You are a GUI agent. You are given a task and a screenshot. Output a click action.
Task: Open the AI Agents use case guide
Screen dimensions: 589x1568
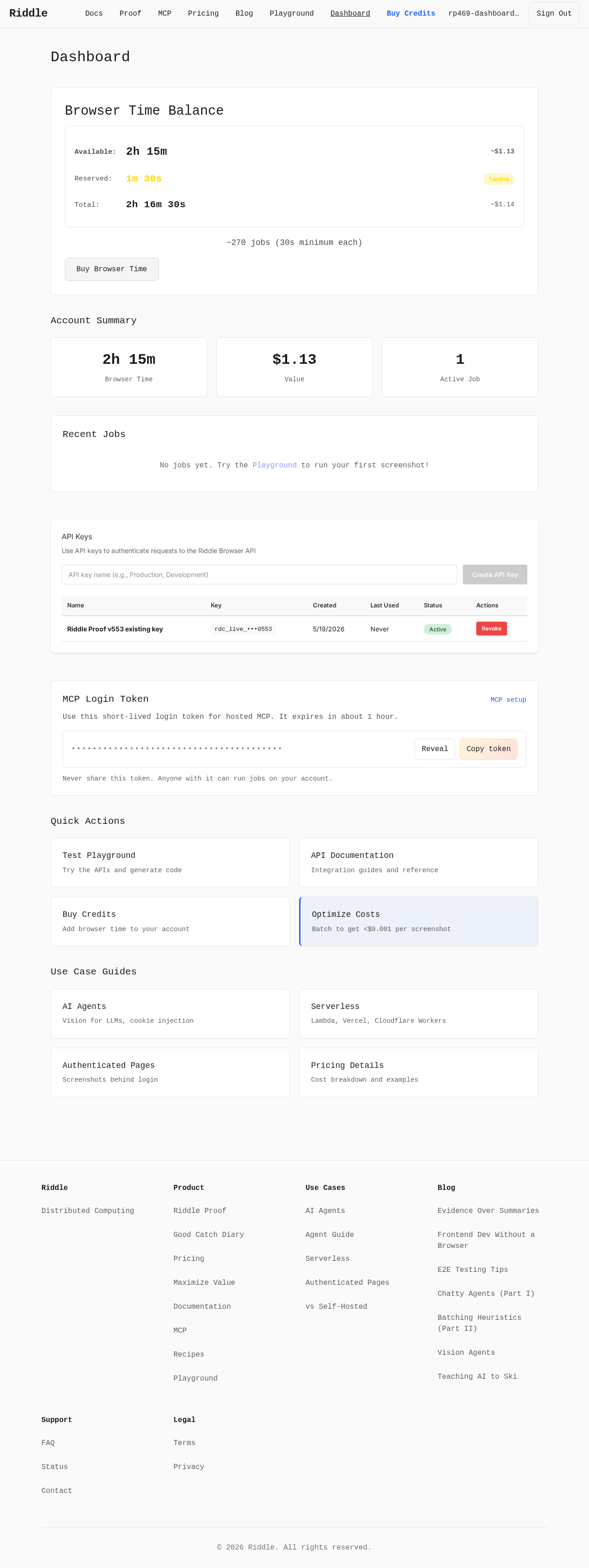pyautogui.click(x=170, y=1014)
